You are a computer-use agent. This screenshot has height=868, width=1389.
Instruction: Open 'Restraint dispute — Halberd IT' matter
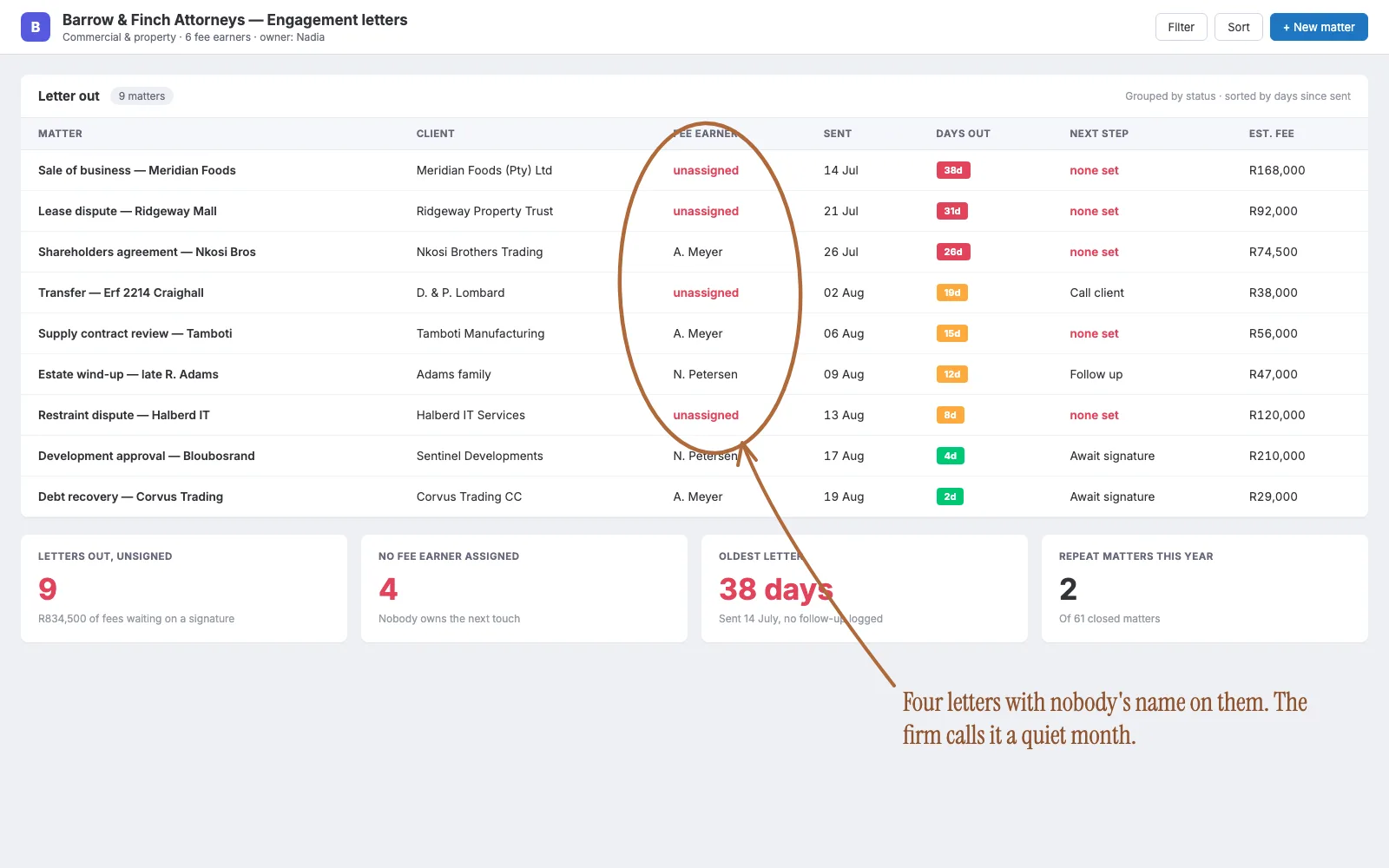pos(124,415)
